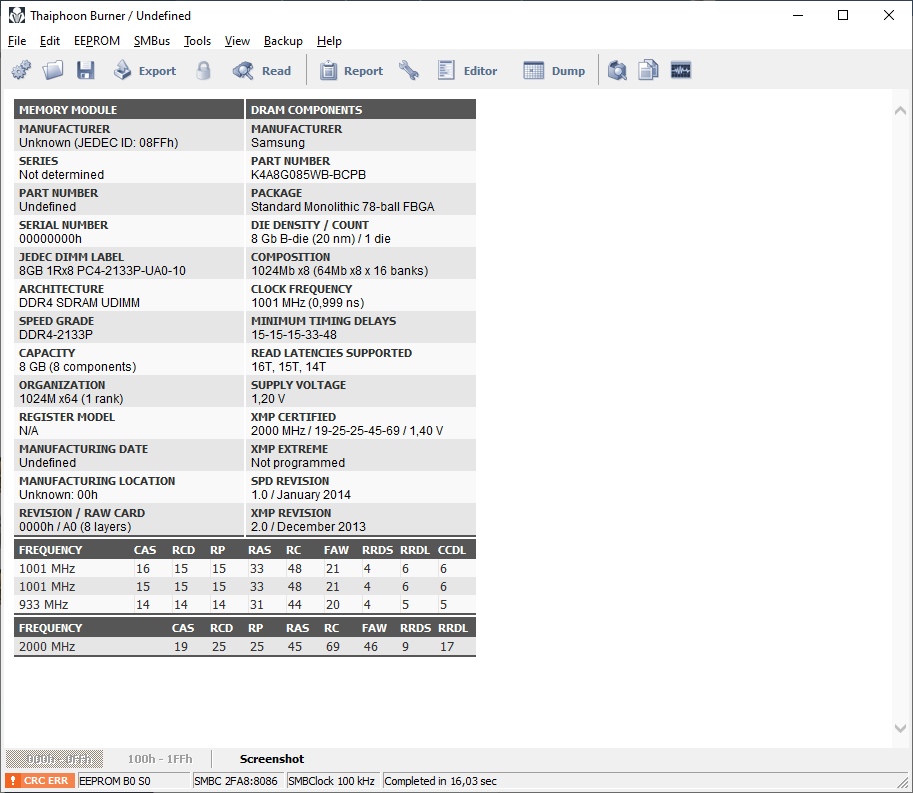Open the Help menu

(329, 41)
